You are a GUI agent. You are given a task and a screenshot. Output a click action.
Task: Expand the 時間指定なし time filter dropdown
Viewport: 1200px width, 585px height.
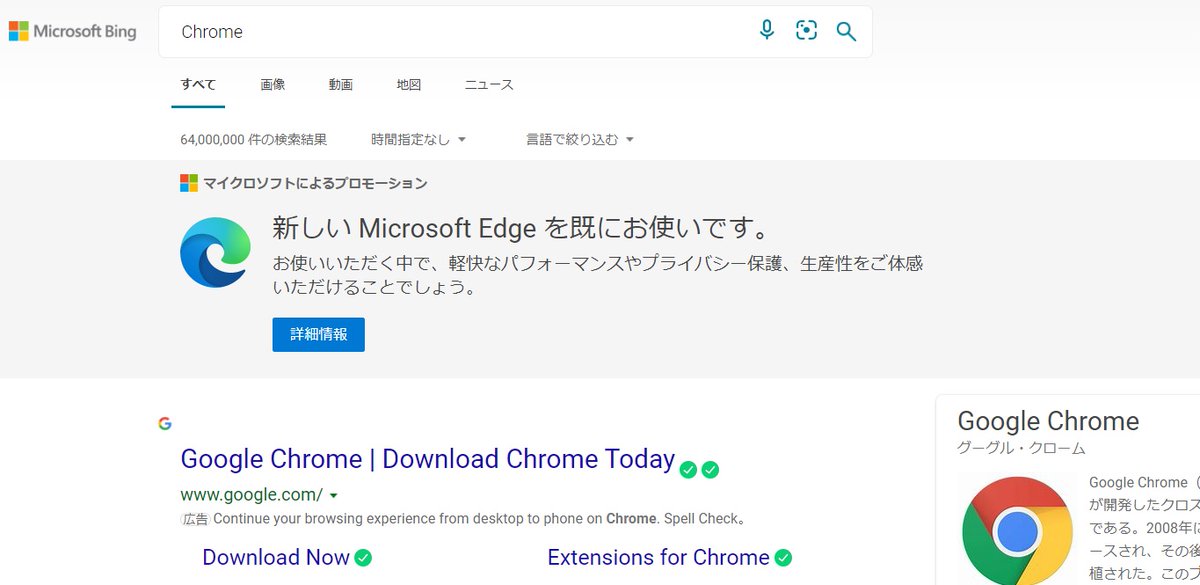pyautogui.click(x=418, y=140)
